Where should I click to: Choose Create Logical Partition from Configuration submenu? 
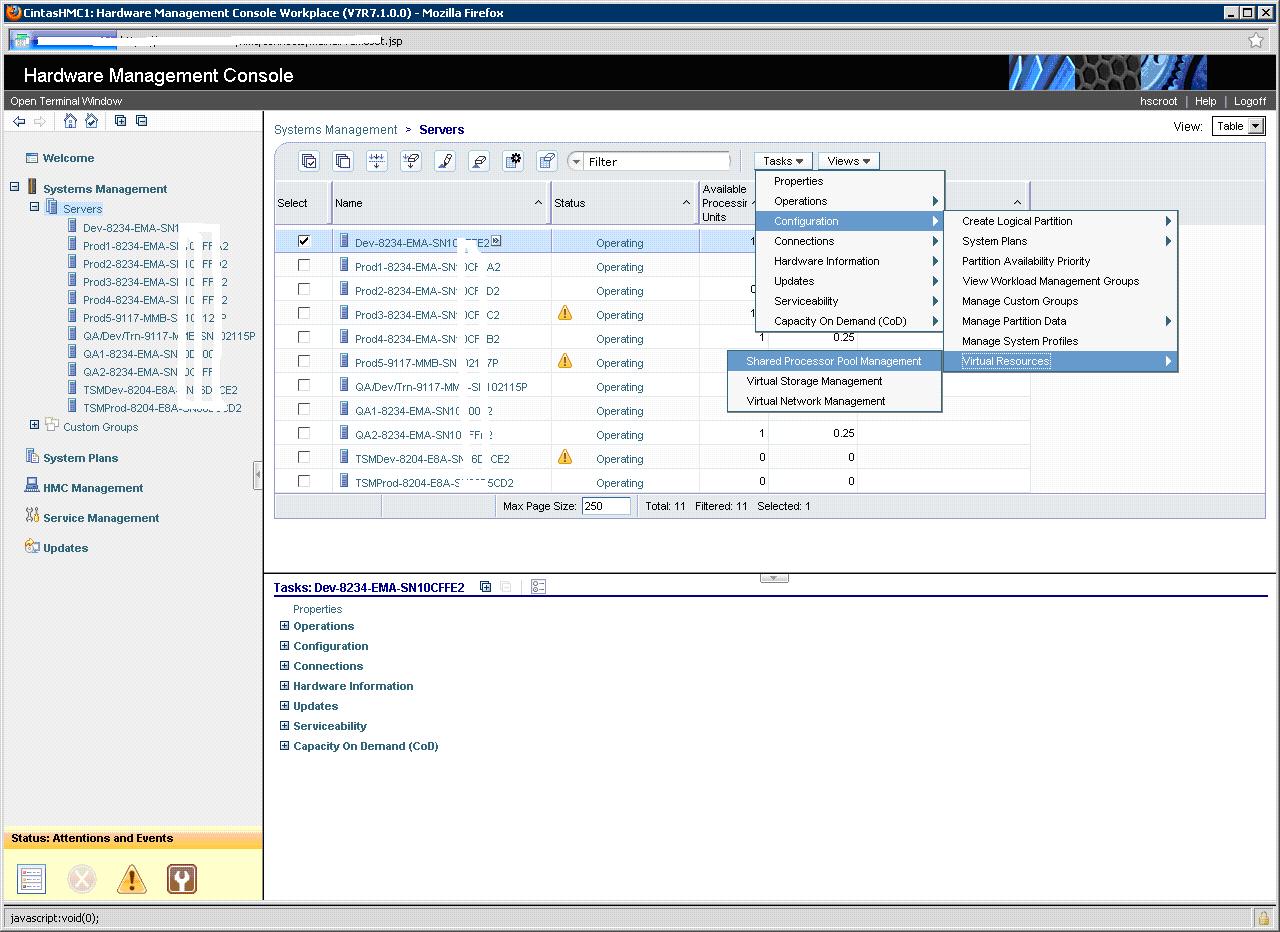1060,221
